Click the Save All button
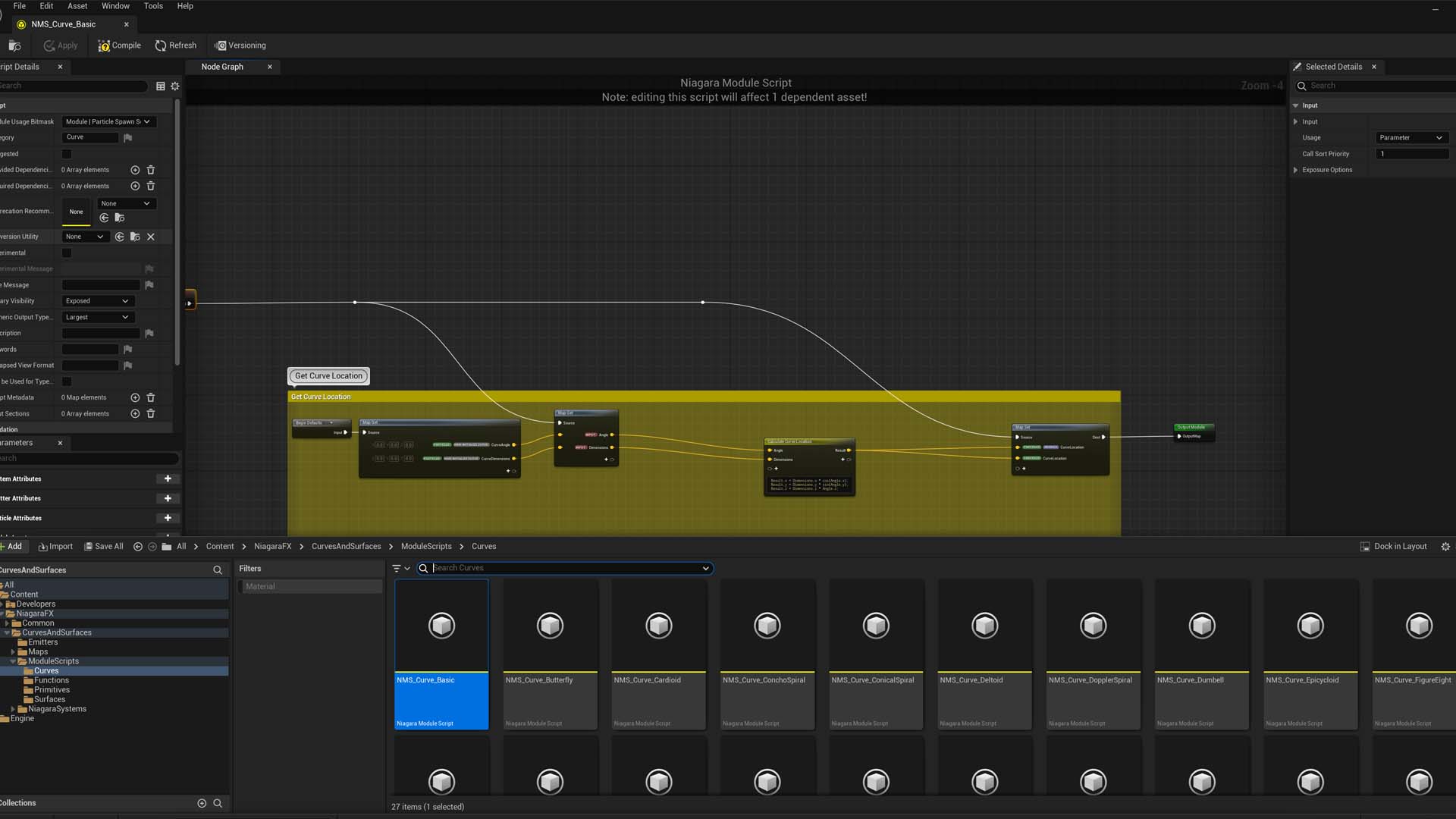This screenshot has height=819, width=1456. pos(103,547)
